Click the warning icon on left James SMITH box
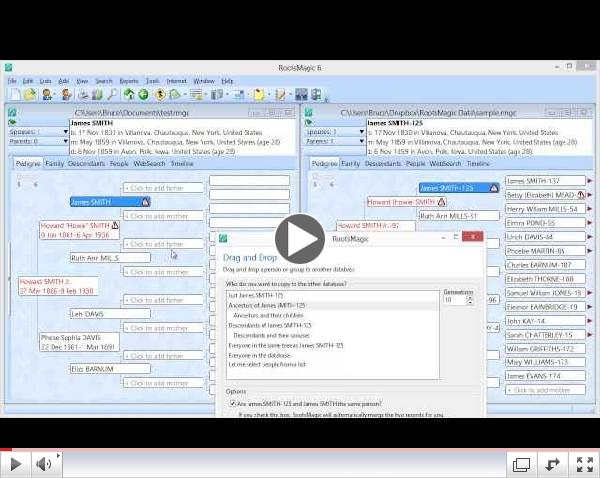This screenshot has width=600, height=478. point(145,202)
